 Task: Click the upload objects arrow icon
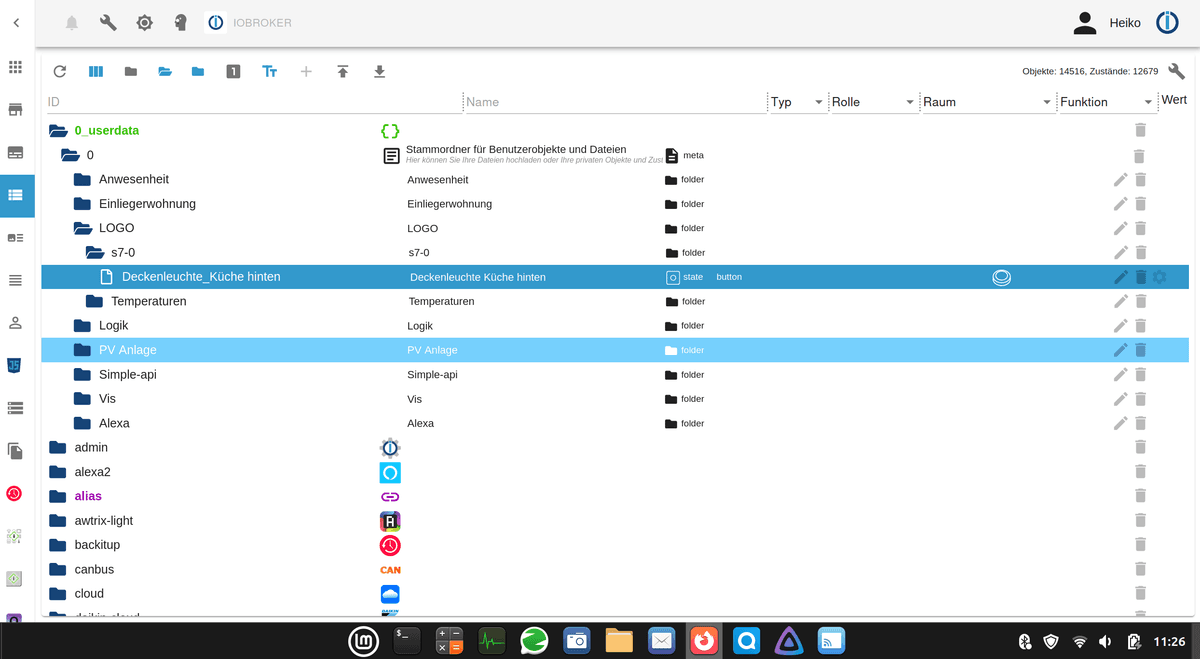pos(343,72)
